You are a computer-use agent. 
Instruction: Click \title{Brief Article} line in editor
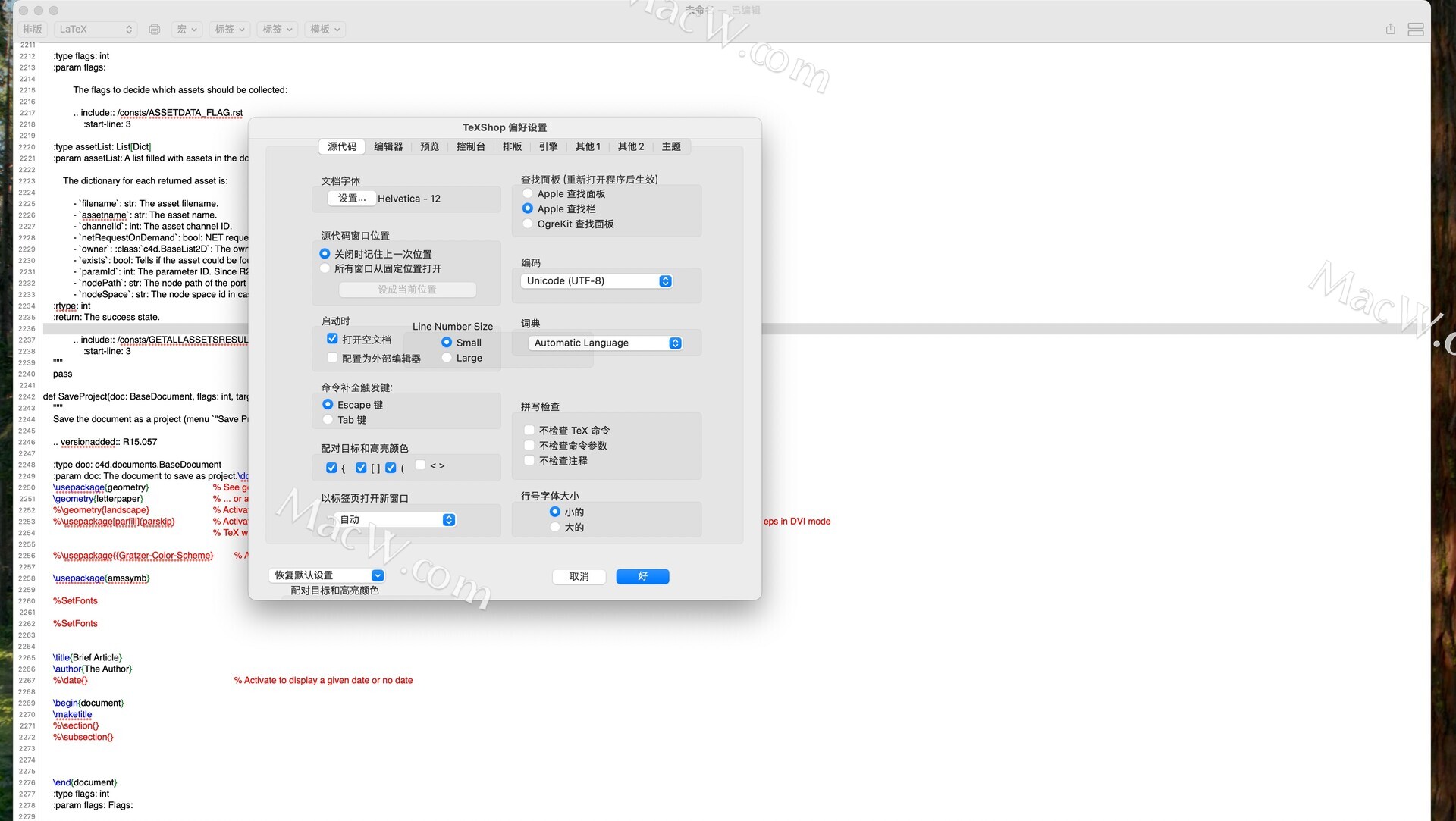point(87,658)
